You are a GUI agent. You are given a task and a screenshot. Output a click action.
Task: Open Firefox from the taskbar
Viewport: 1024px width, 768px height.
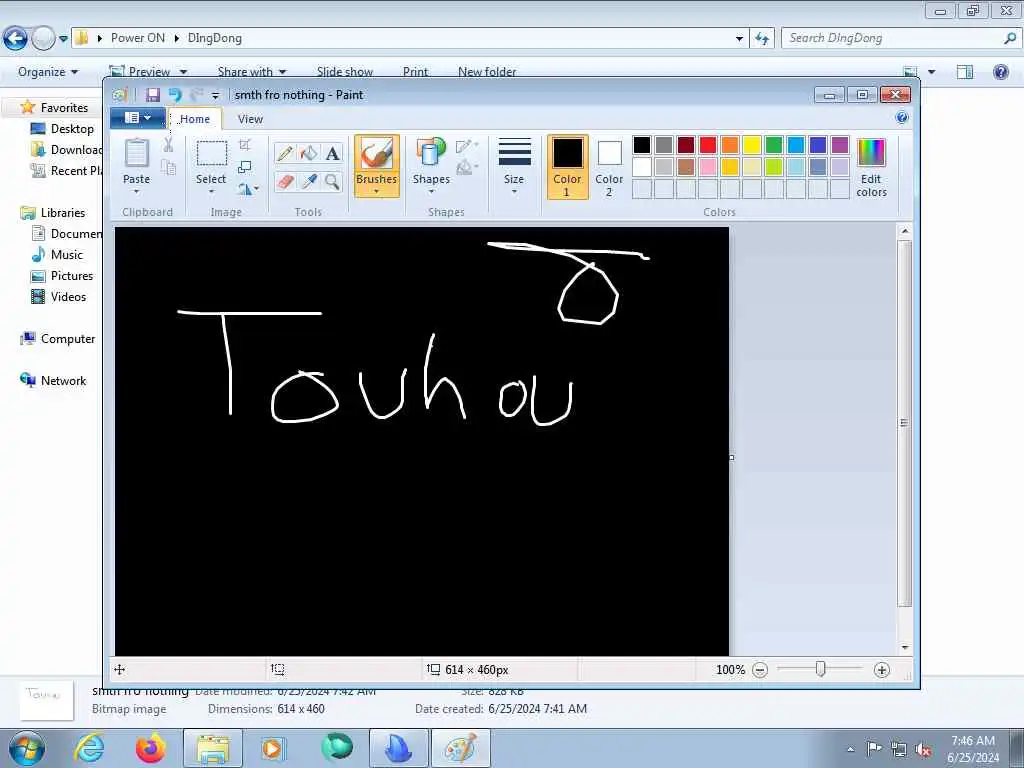tap(150, 748)
